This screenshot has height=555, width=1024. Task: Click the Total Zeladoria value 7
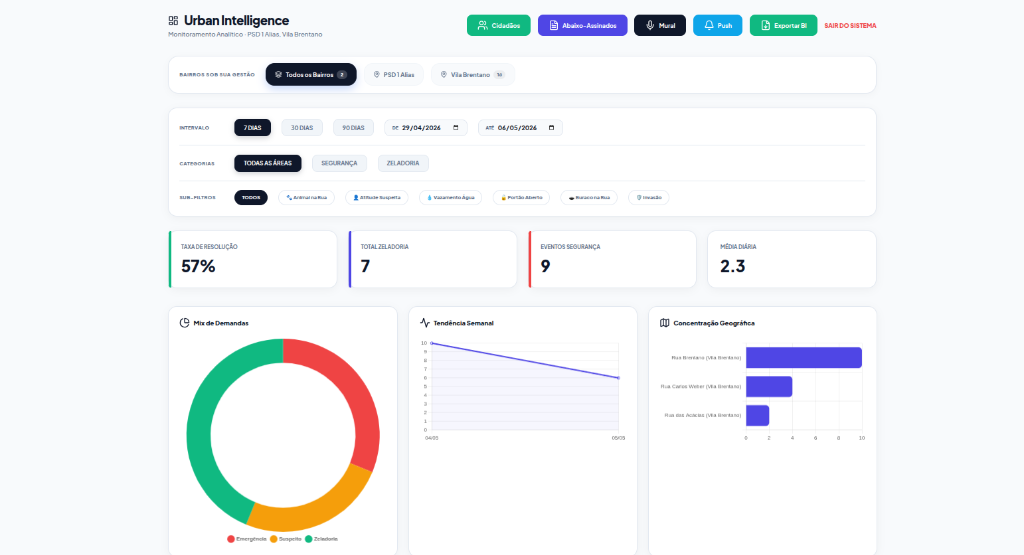[365, 266]
